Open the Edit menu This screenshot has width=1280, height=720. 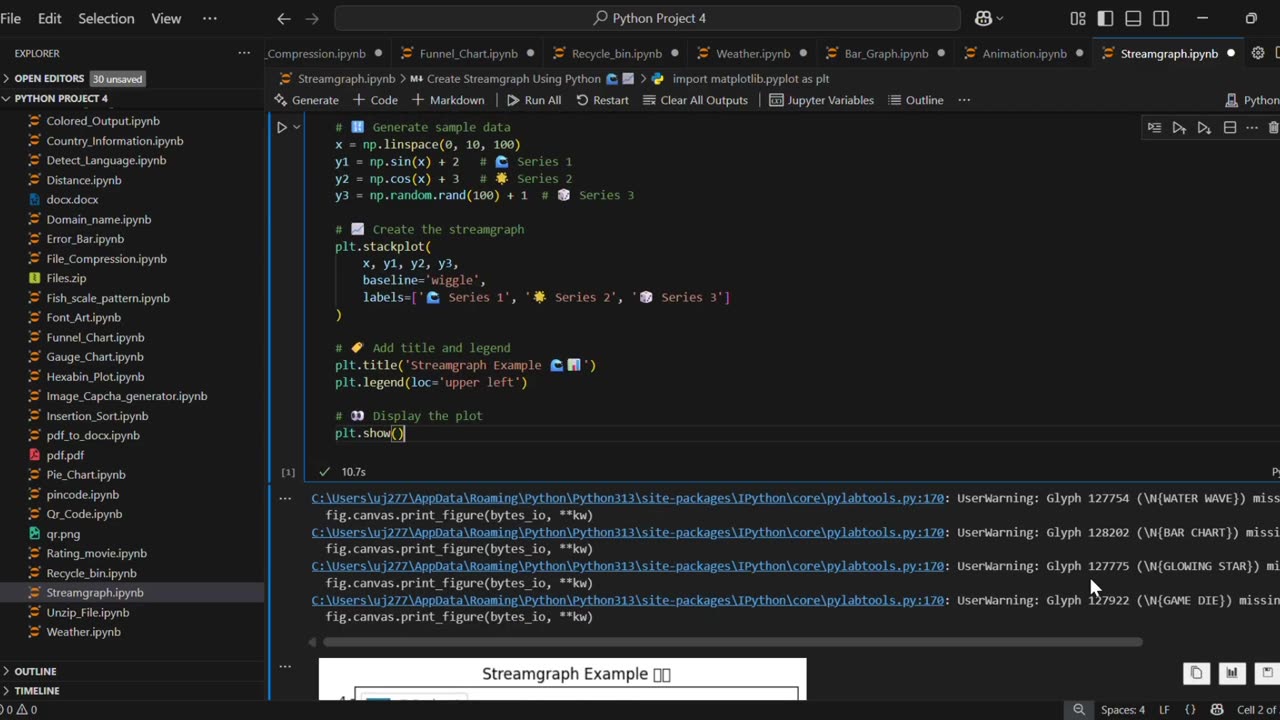[x=49, y=18]
